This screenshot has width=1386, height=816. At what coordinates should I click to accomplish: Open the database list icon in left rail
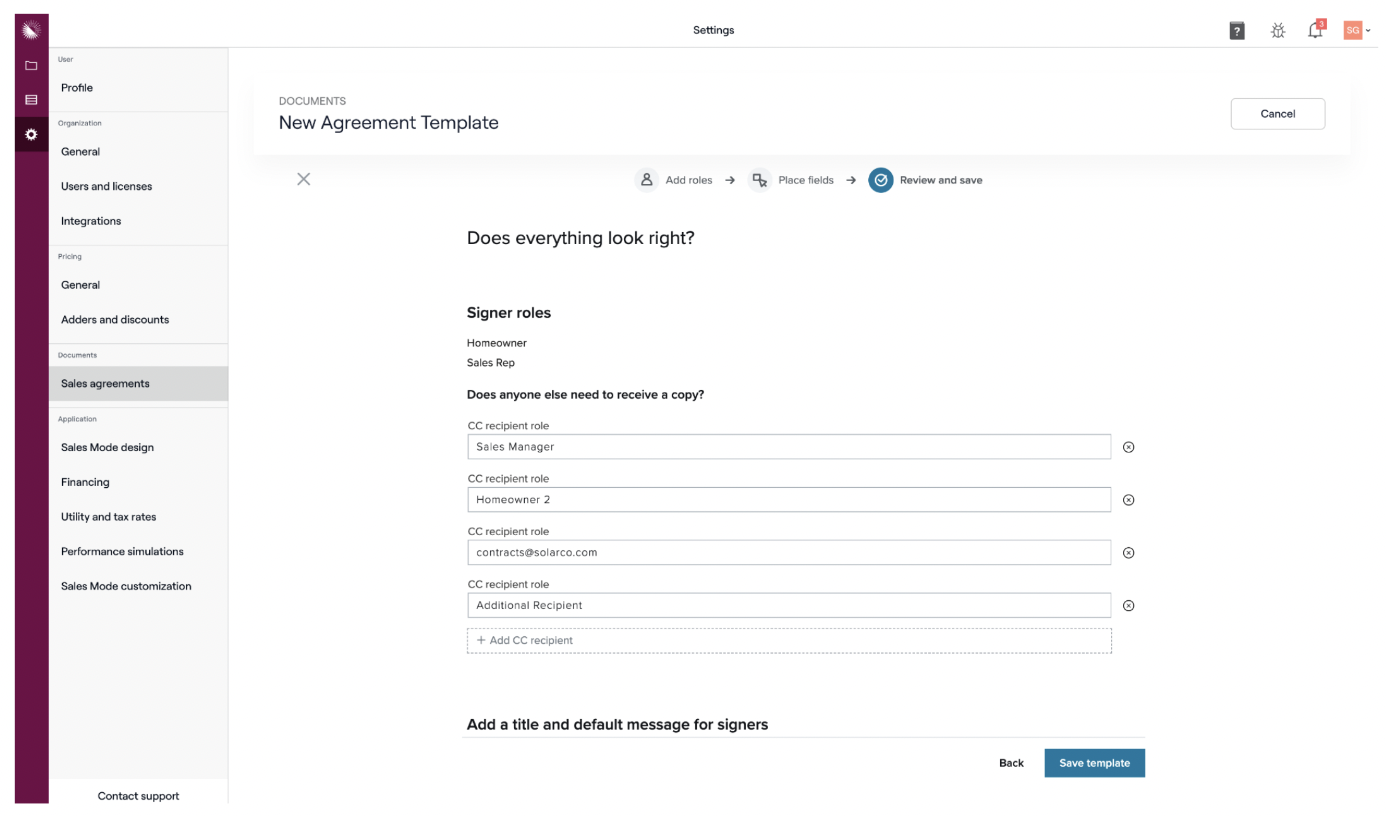coord(31,100)
